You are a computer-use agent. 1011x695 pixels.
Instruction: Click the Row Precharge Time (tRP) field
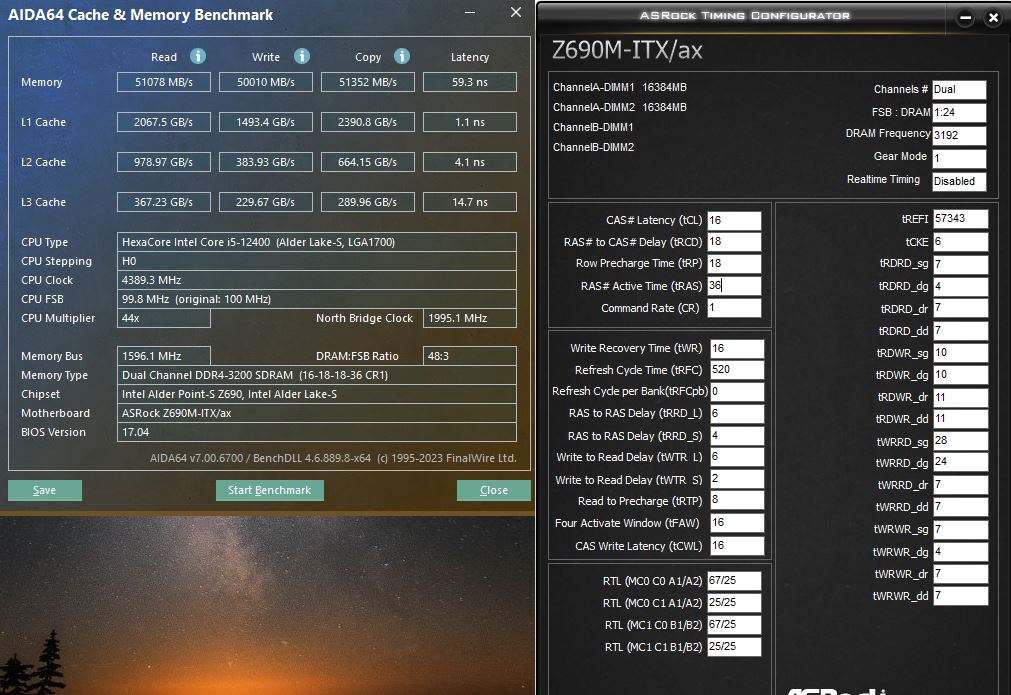coord(734,264)
